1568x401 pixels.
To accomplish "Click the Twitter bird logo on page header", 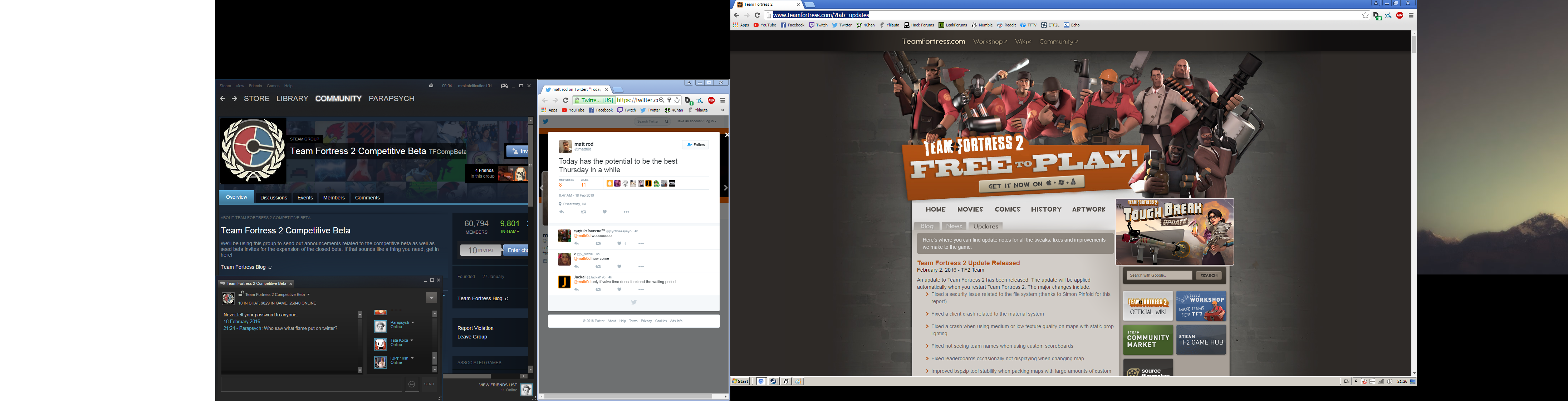I will 546,121.
